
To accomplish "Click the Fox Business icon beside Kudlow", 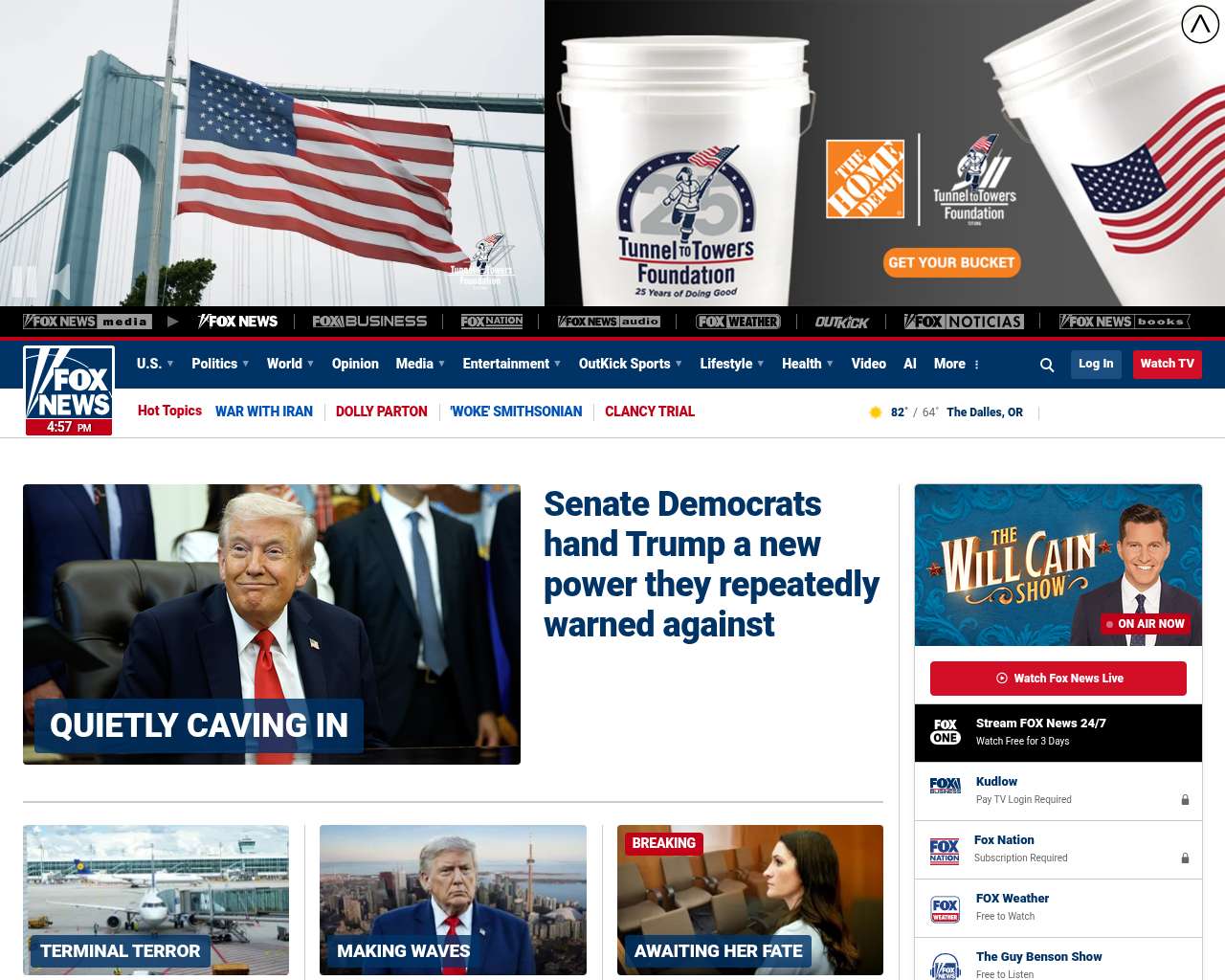I will pos(946,787).
